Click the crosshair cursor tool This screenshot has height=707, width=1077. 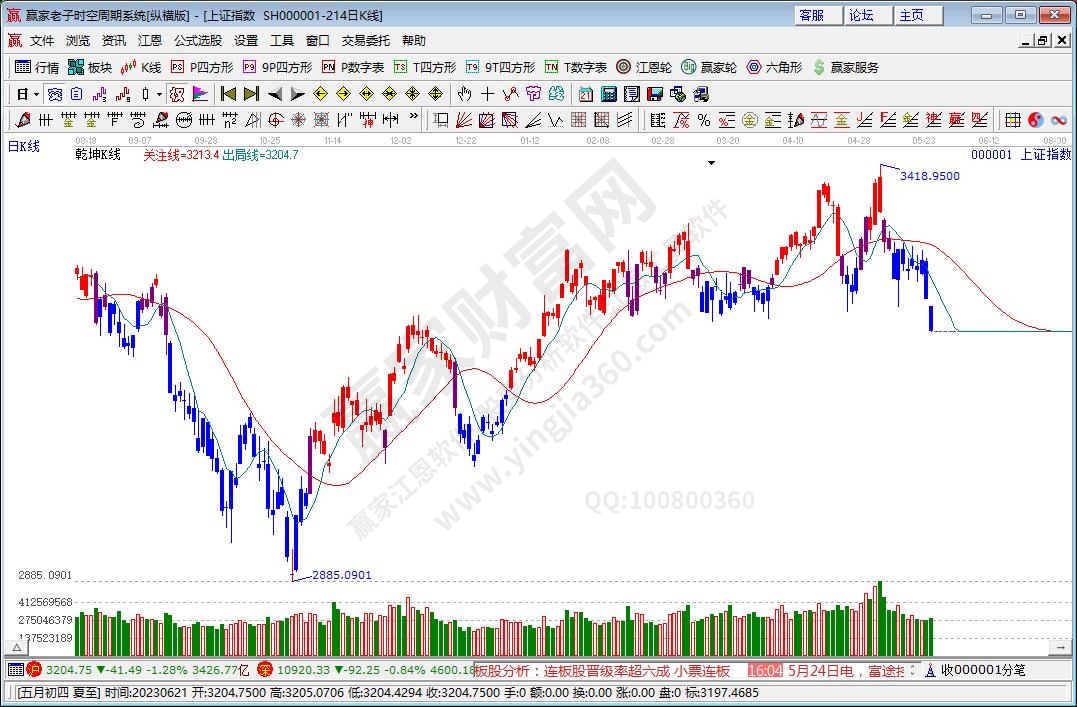487,94
